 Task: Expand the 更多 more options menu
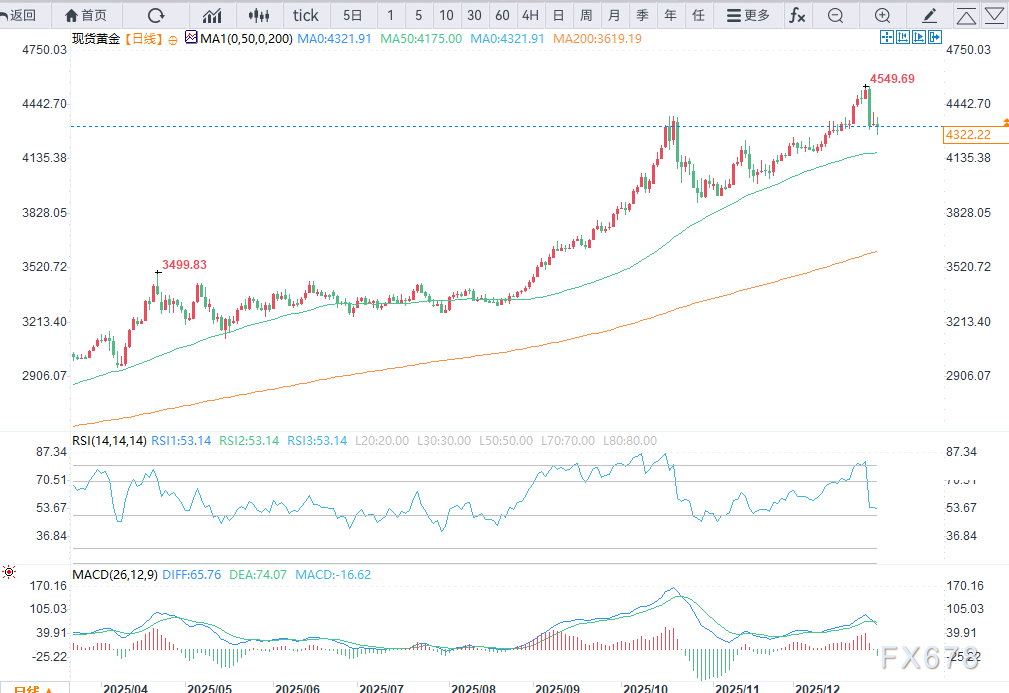tap(746, 15)
